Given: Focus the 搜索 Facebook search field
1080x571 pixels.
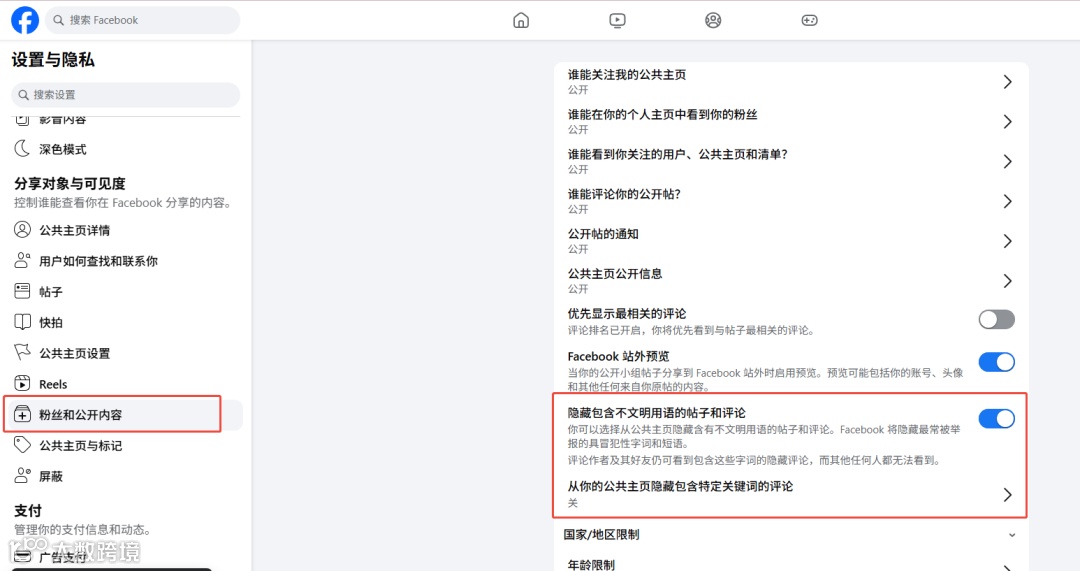Looking at the screenshot, I should (143, 20).
